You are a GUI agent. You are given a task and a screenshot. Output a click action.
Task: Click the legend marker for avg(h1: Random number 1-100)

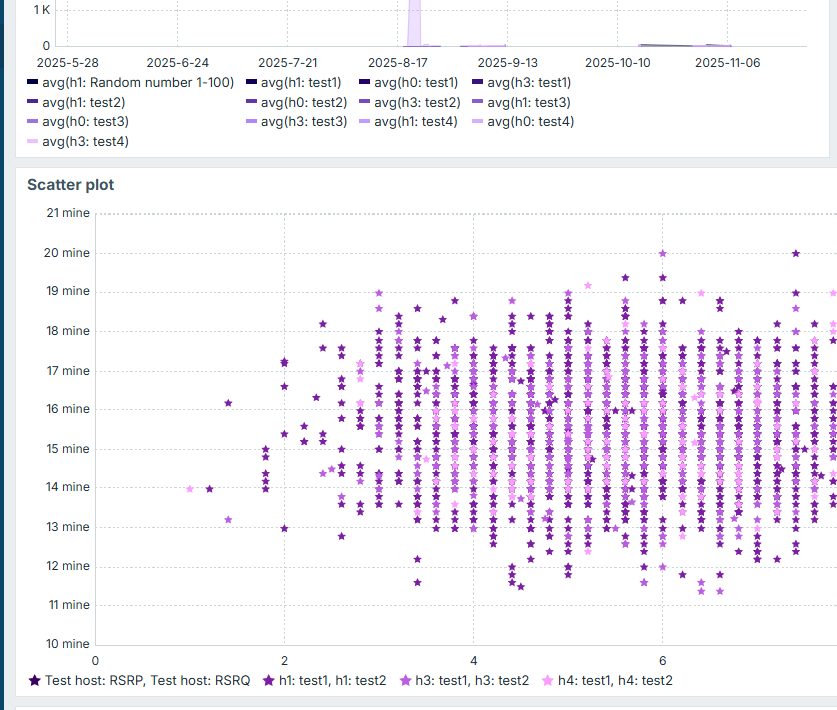[x=33, y=82]
